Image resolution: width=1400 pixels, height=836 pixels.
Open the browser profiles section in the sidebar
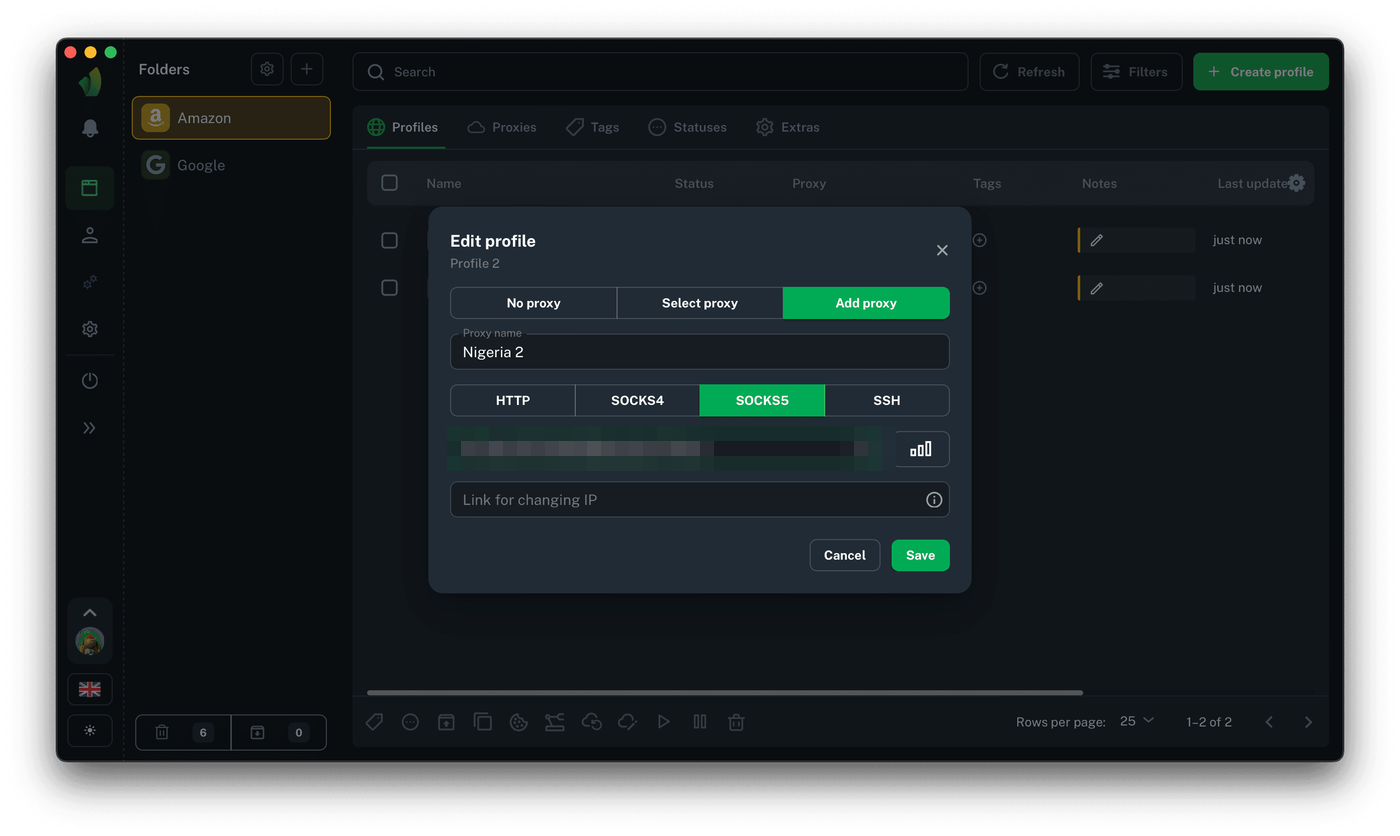[90, 188]
